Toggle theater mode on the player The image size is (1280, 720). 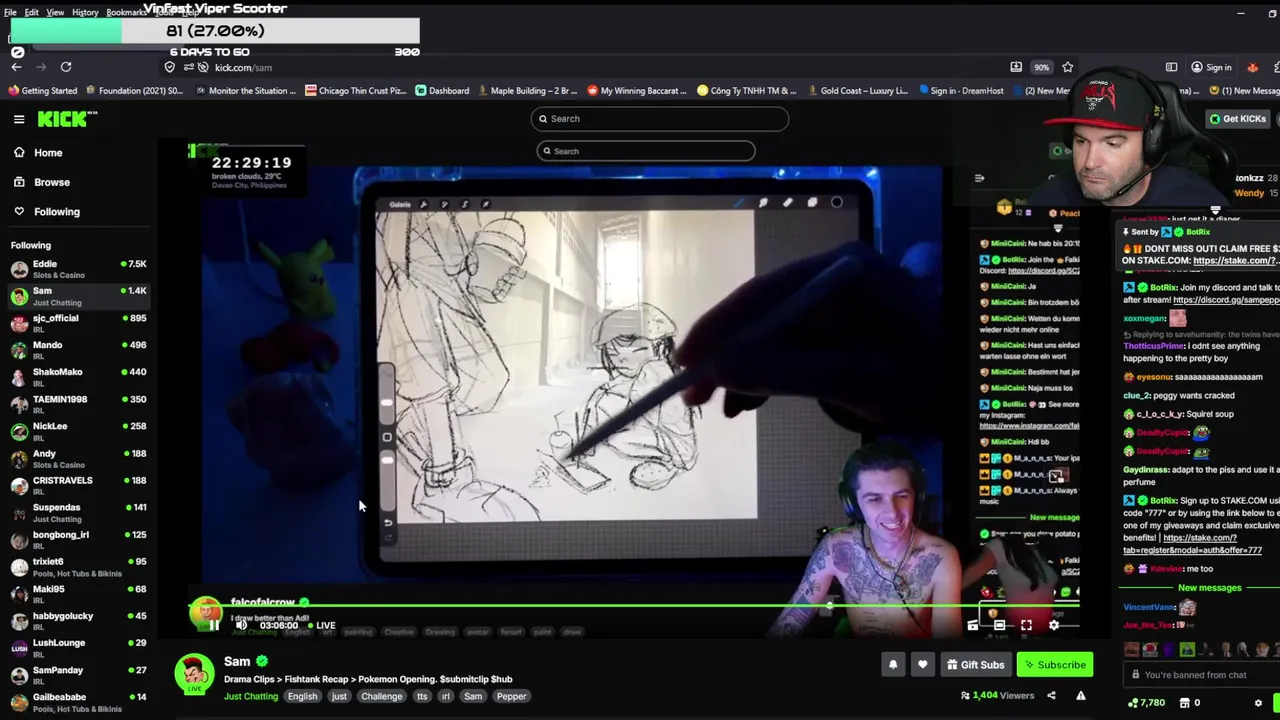(x=999, y=625)
